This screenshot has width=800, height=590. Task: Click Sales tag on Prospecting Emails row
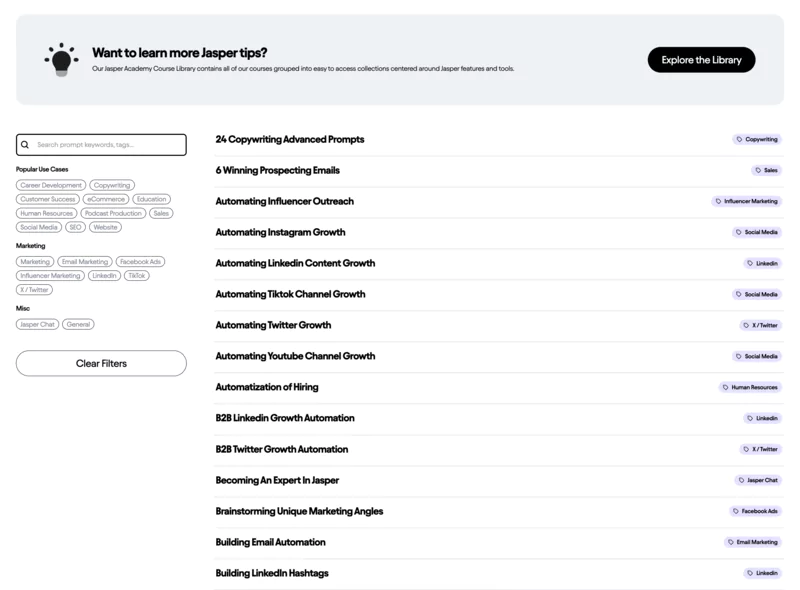[x=766, y=170]
